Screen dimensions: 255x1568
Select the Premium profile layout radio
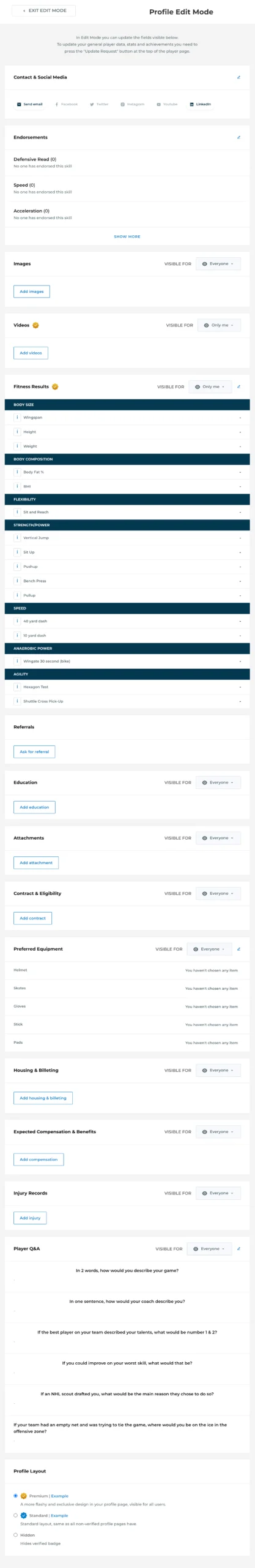(16, 1496)
